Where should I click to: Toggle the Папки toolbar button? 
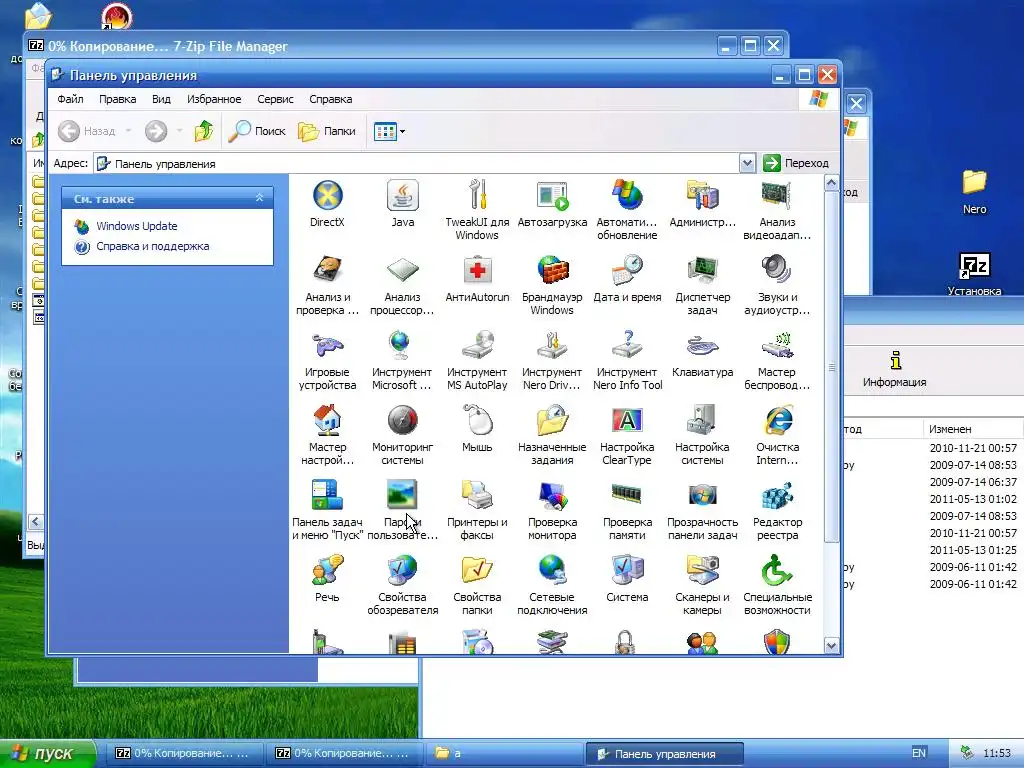pos(327,131)
